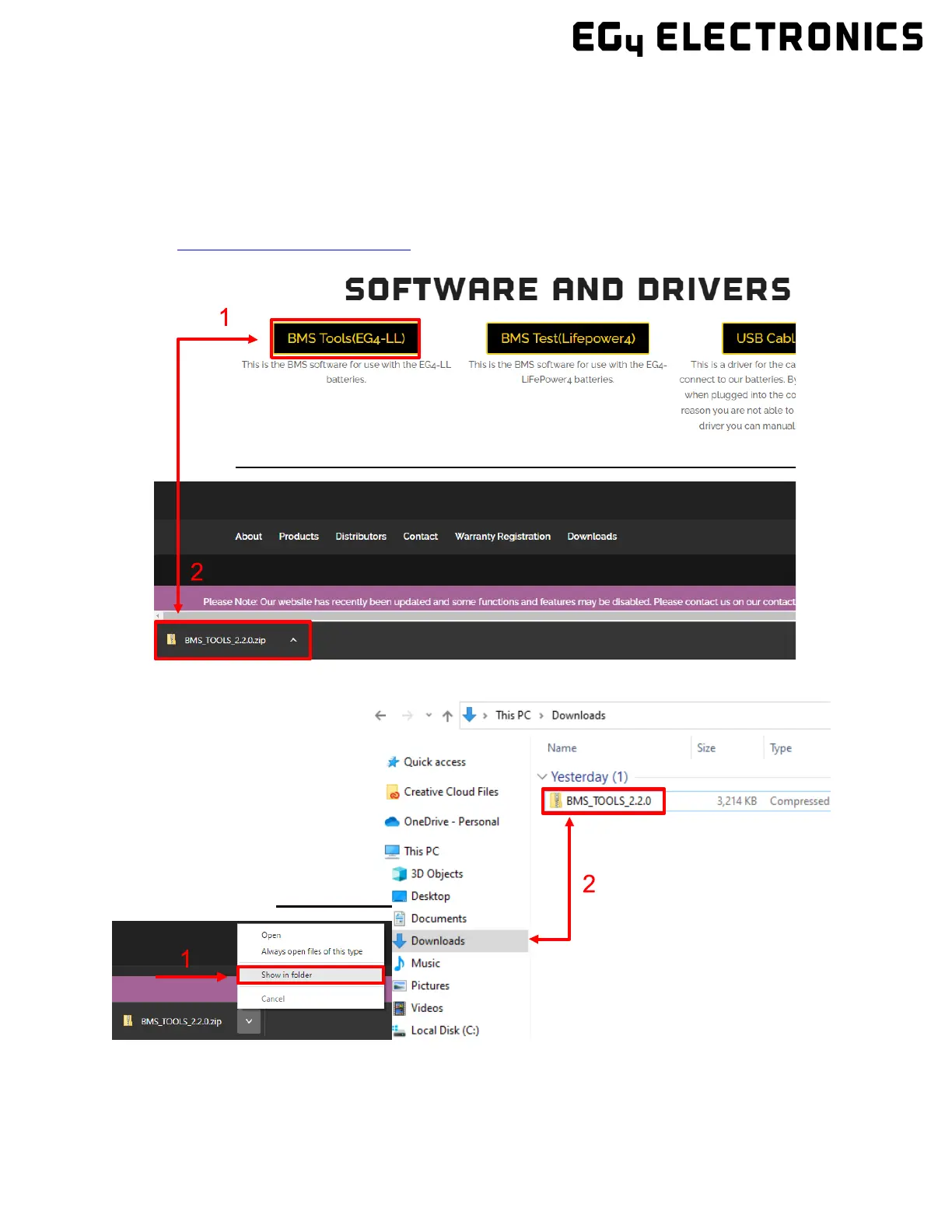This screenshot has height=1232, width=952.
Task: Click the Music note icon
Action: coord(400,964)
